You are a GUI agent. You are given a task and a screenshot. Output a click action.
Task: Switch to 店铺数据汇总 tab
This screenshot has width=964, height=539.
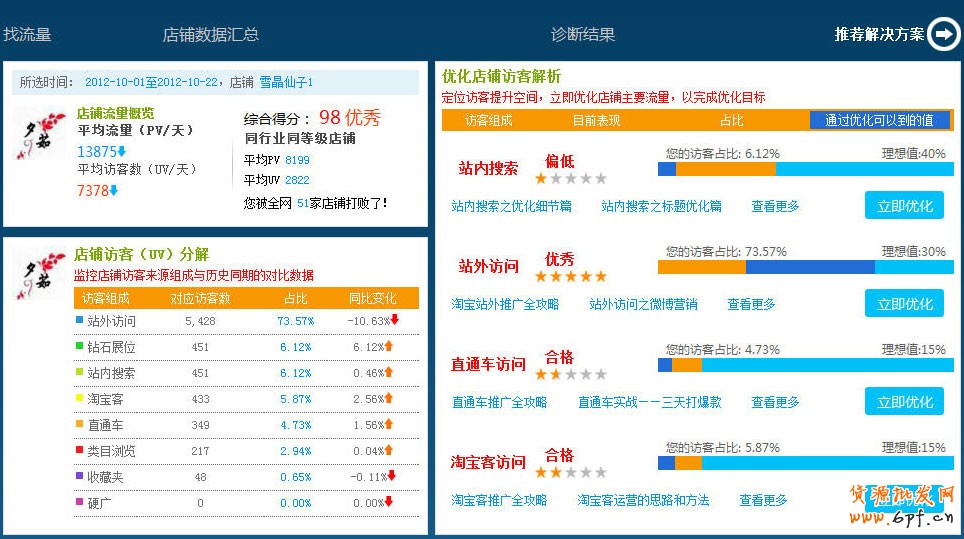coord(210,34)
